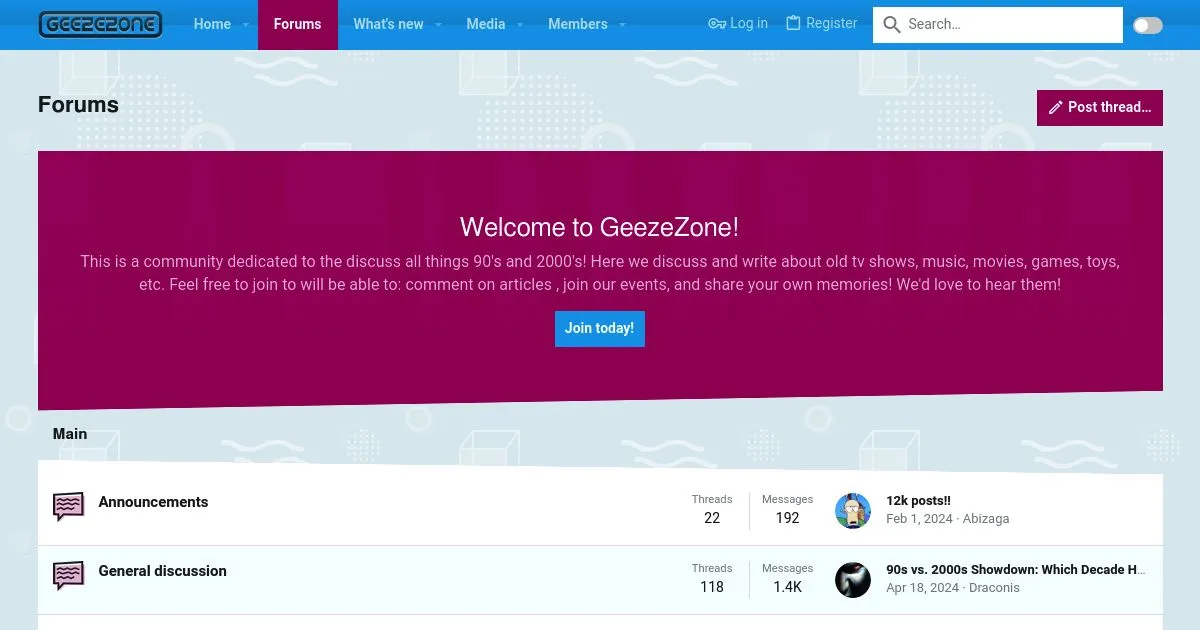Expand the Home menu dropdown arrow

[246, 25]
